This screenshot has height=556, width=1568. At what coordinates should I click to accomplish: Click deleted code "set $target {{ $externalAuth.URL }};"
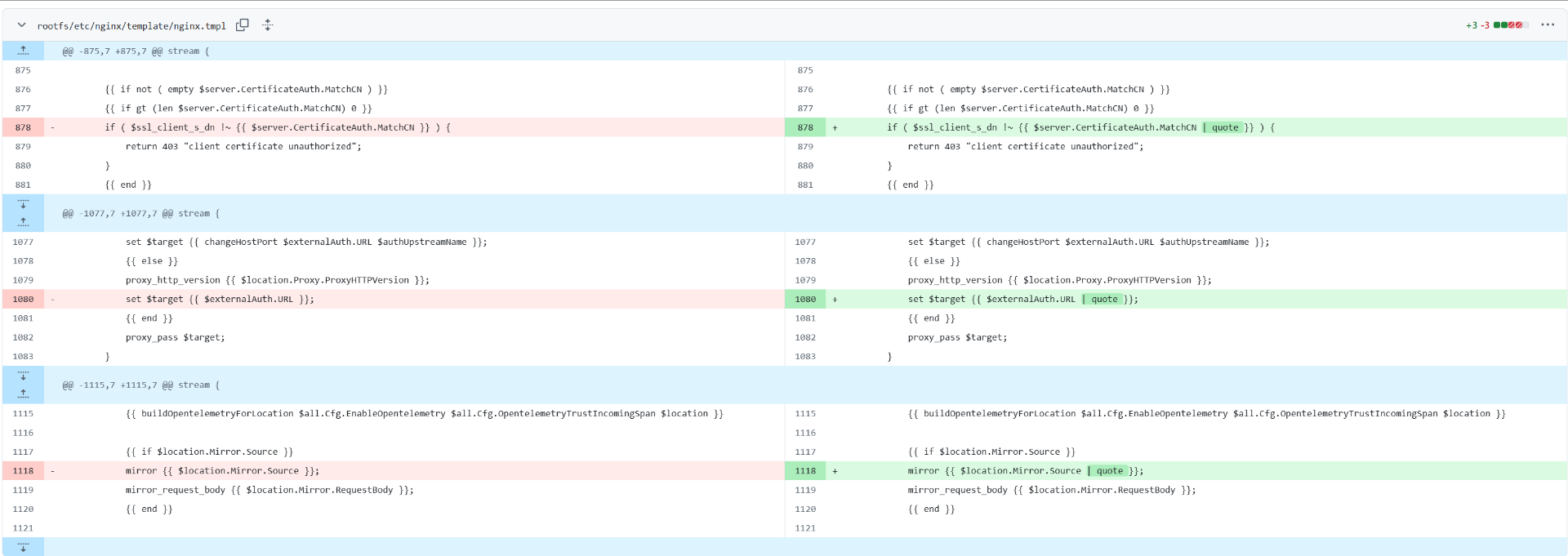(220, 300)
